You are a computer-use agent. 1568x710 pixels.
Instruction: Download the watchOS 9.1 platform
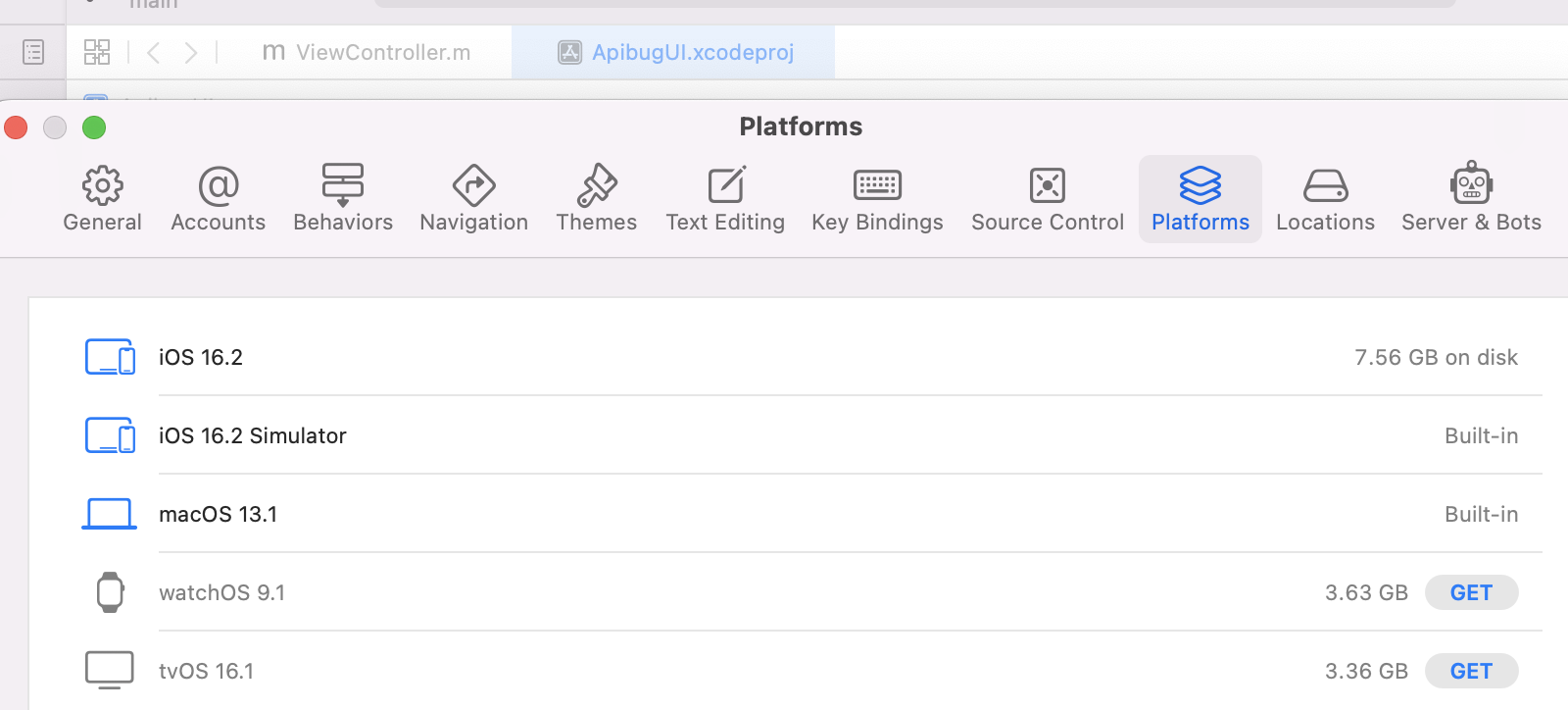click(1470, 592)
